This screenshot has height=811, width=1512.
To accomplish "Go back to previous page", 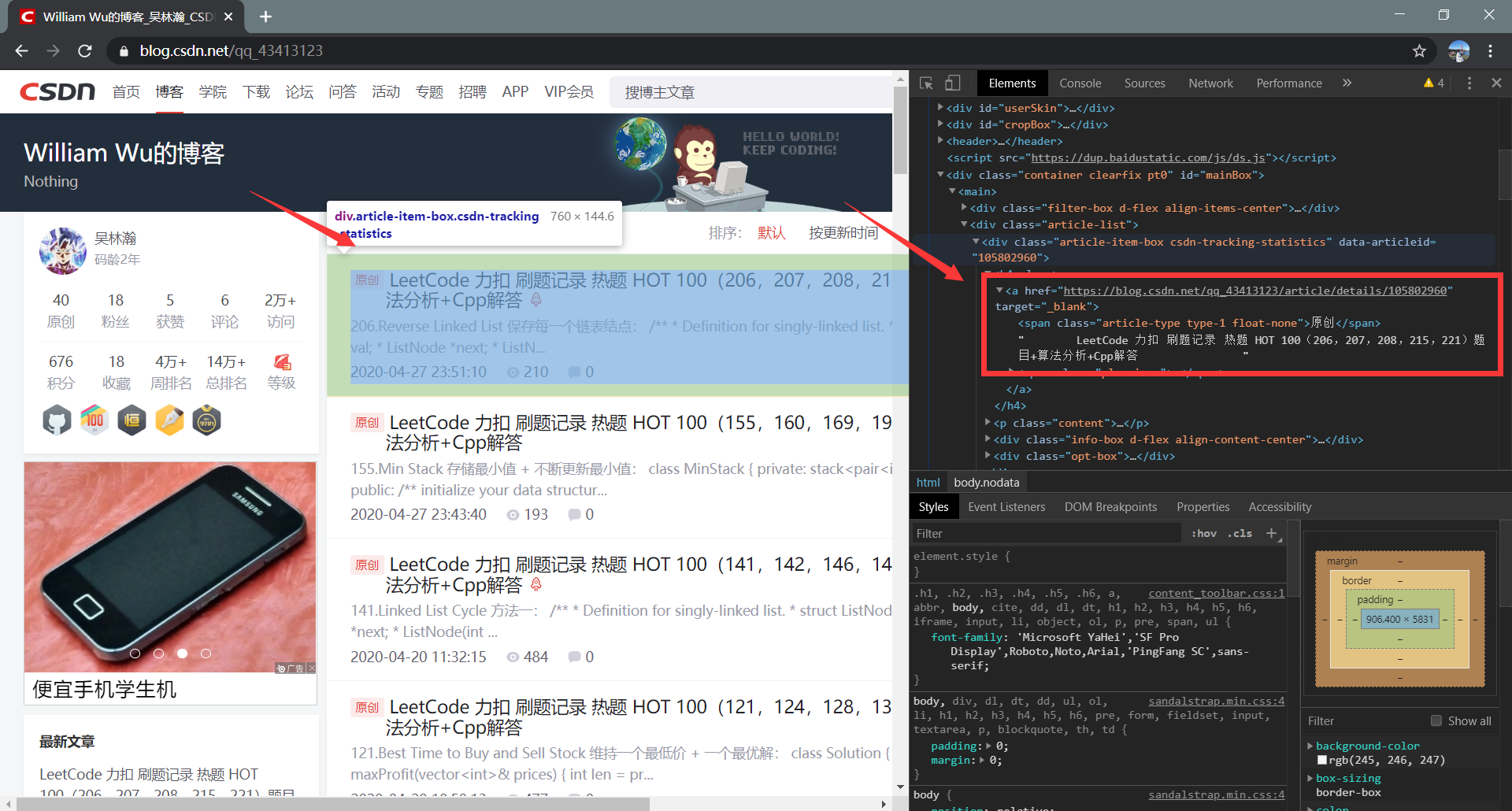I will [x=21, y=50].
